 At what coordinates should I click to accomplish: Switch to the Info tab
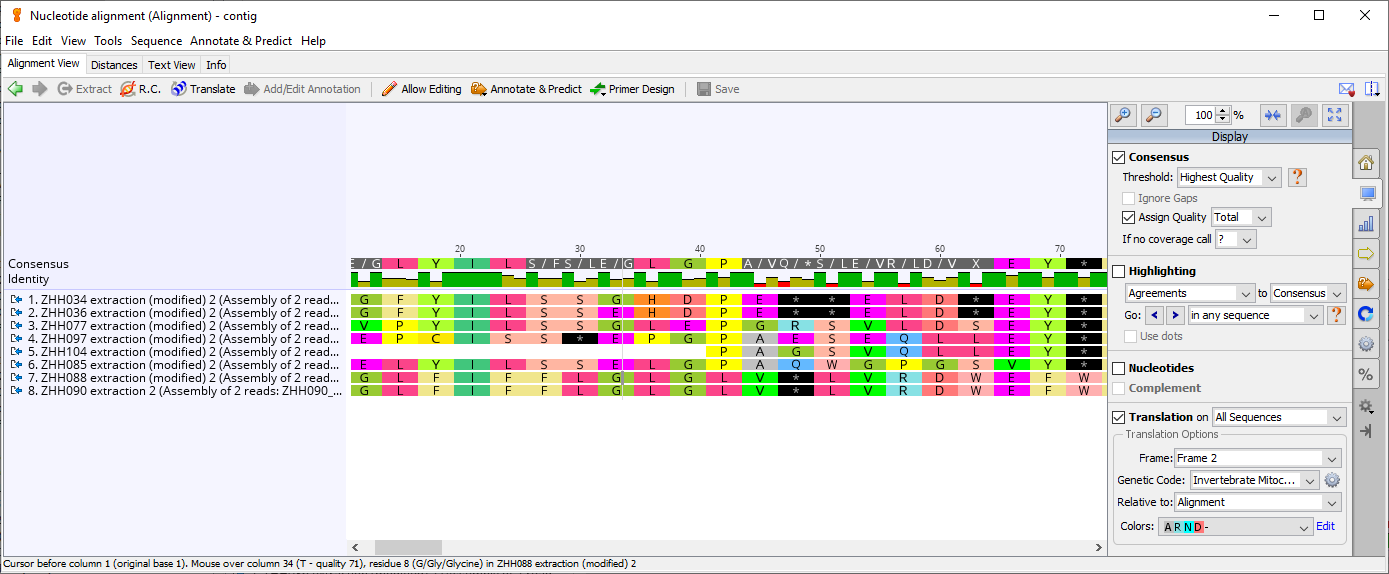[216, 65]
